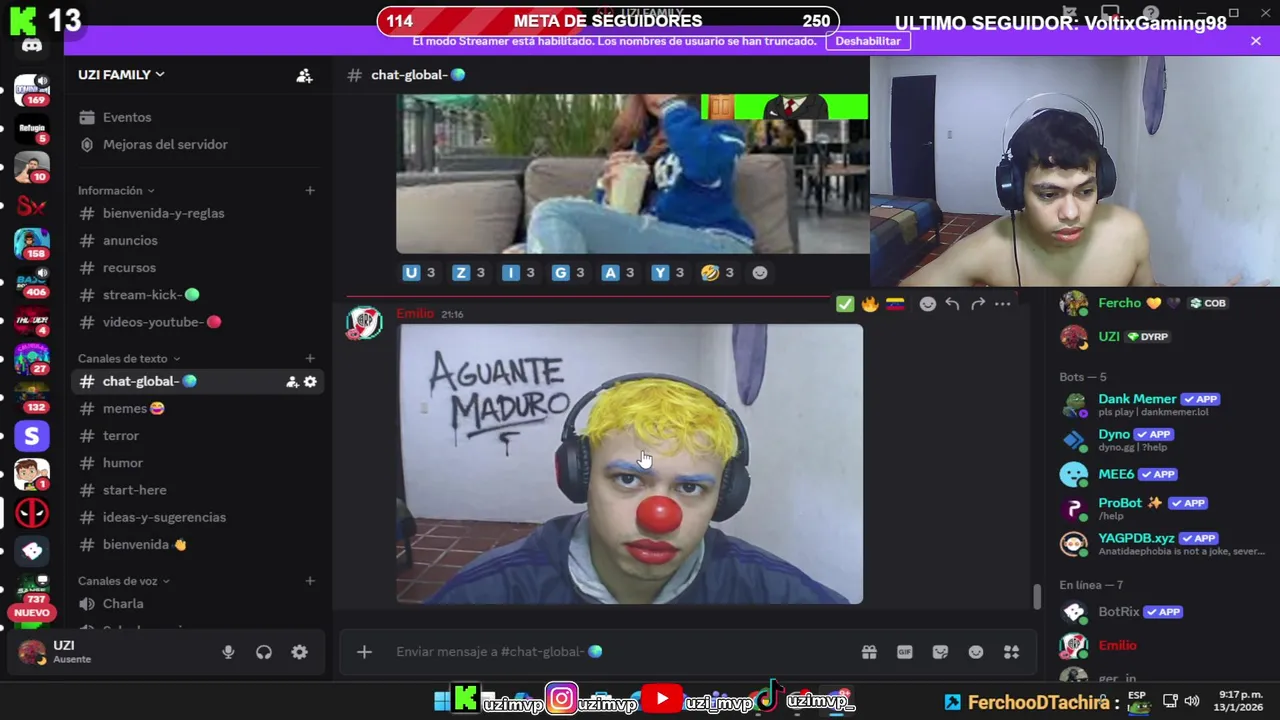The image size is (1280, 720).
Task: Forward Emilio's message
Action: [x=977, y=304]
